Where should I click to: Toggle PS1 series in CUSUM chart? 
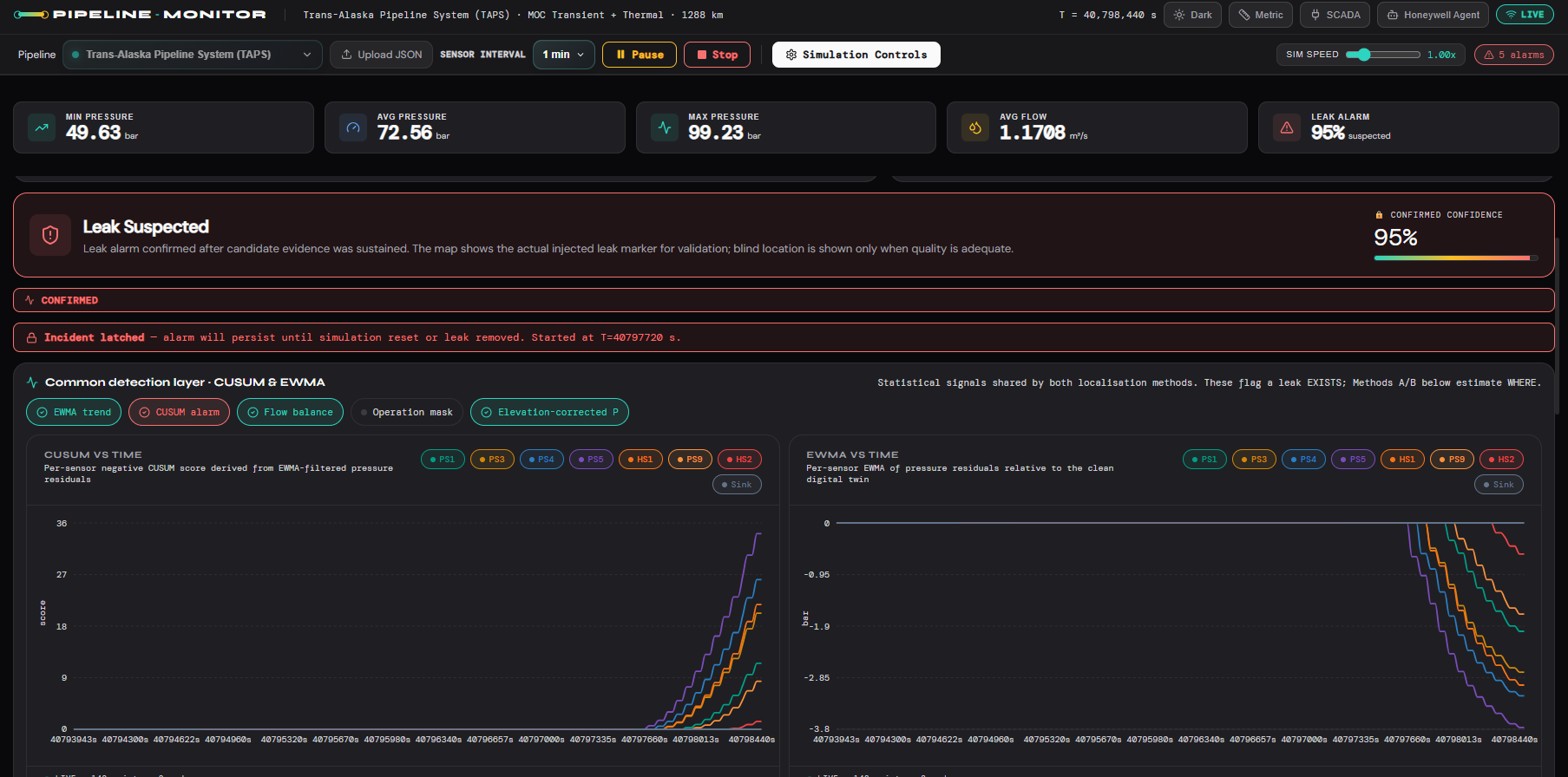coord(443,460)
